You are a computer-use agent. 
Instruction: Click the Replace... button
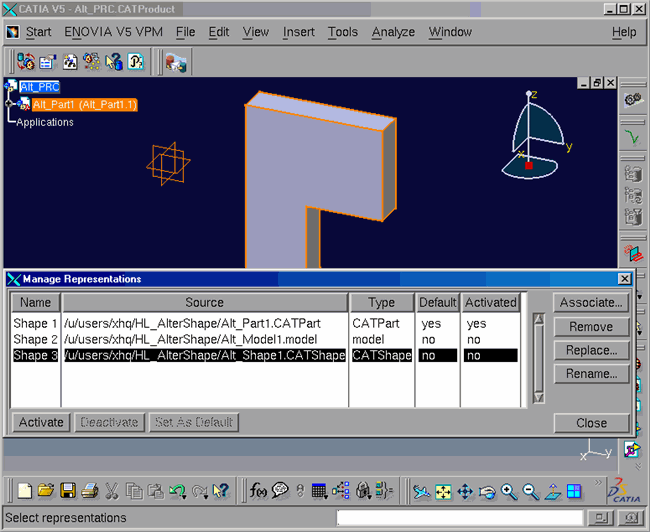tap(591, 350)
